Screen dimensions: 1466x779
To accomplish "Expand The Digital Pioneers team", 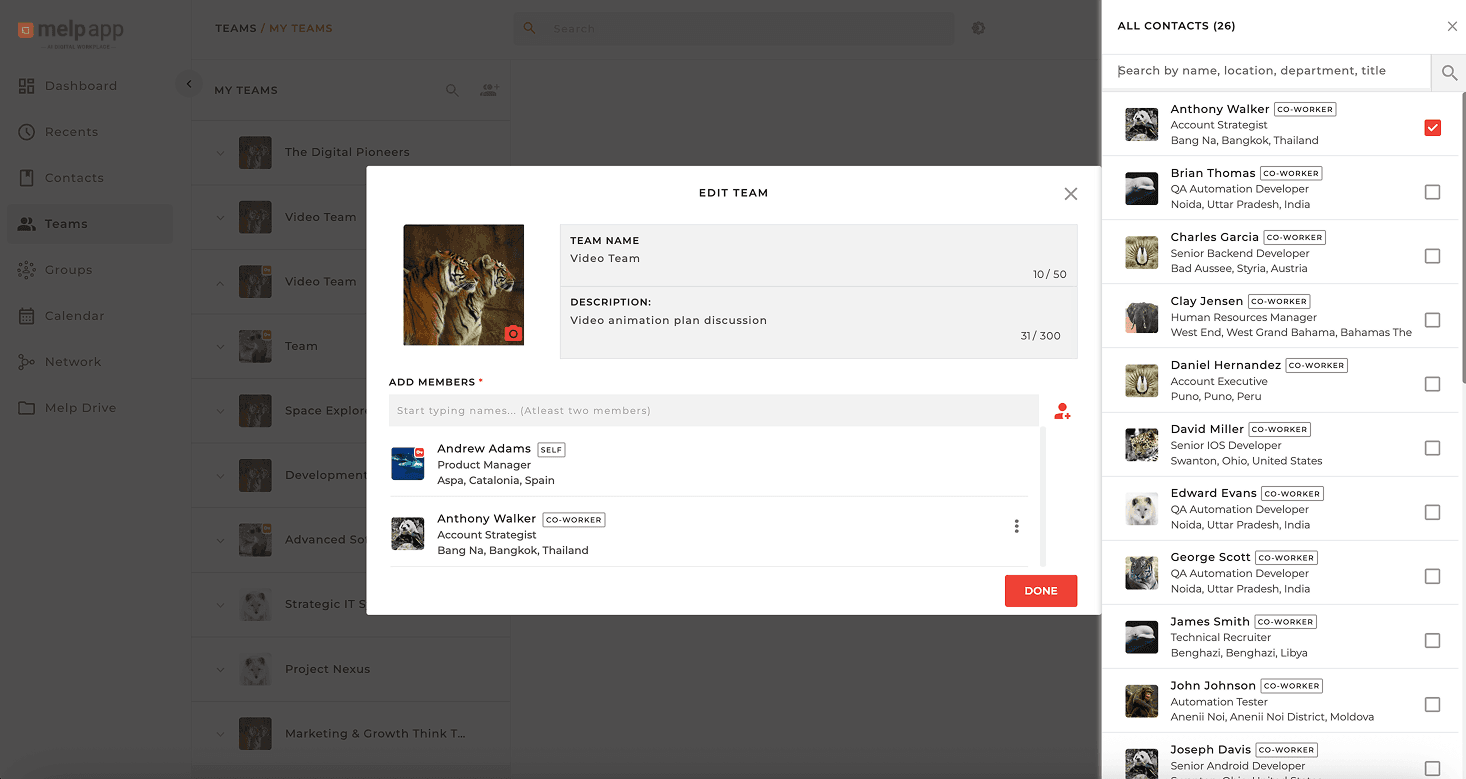I will [220, 152].
